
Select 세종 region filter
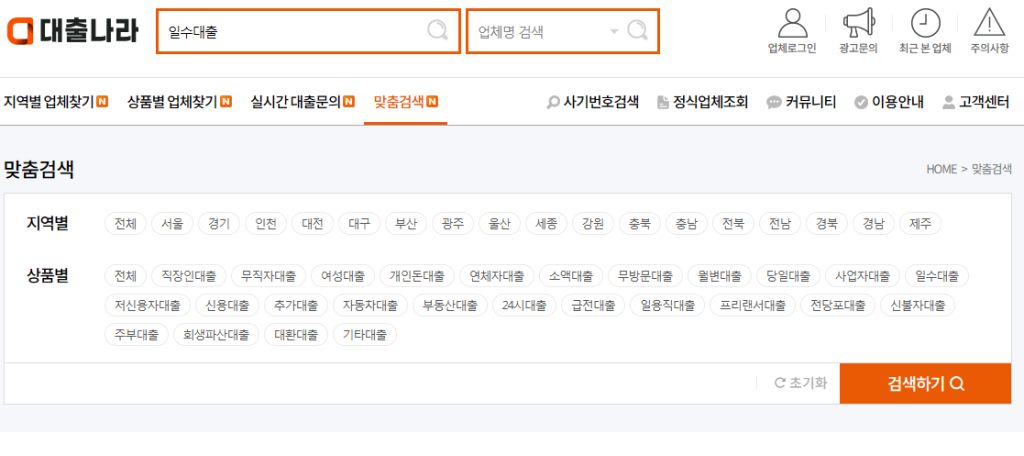coord(546,224)
